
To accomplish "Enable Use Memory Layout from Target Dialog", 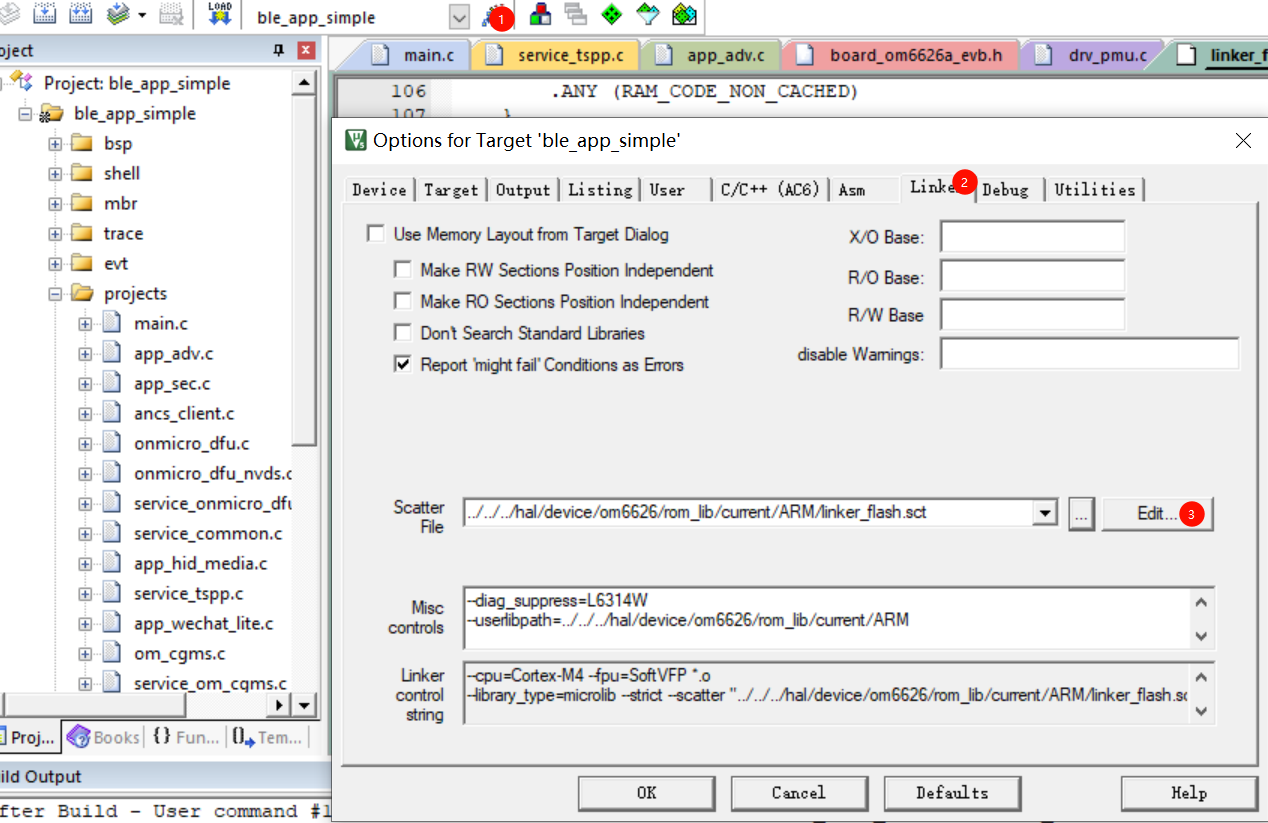I will [376, 234].
